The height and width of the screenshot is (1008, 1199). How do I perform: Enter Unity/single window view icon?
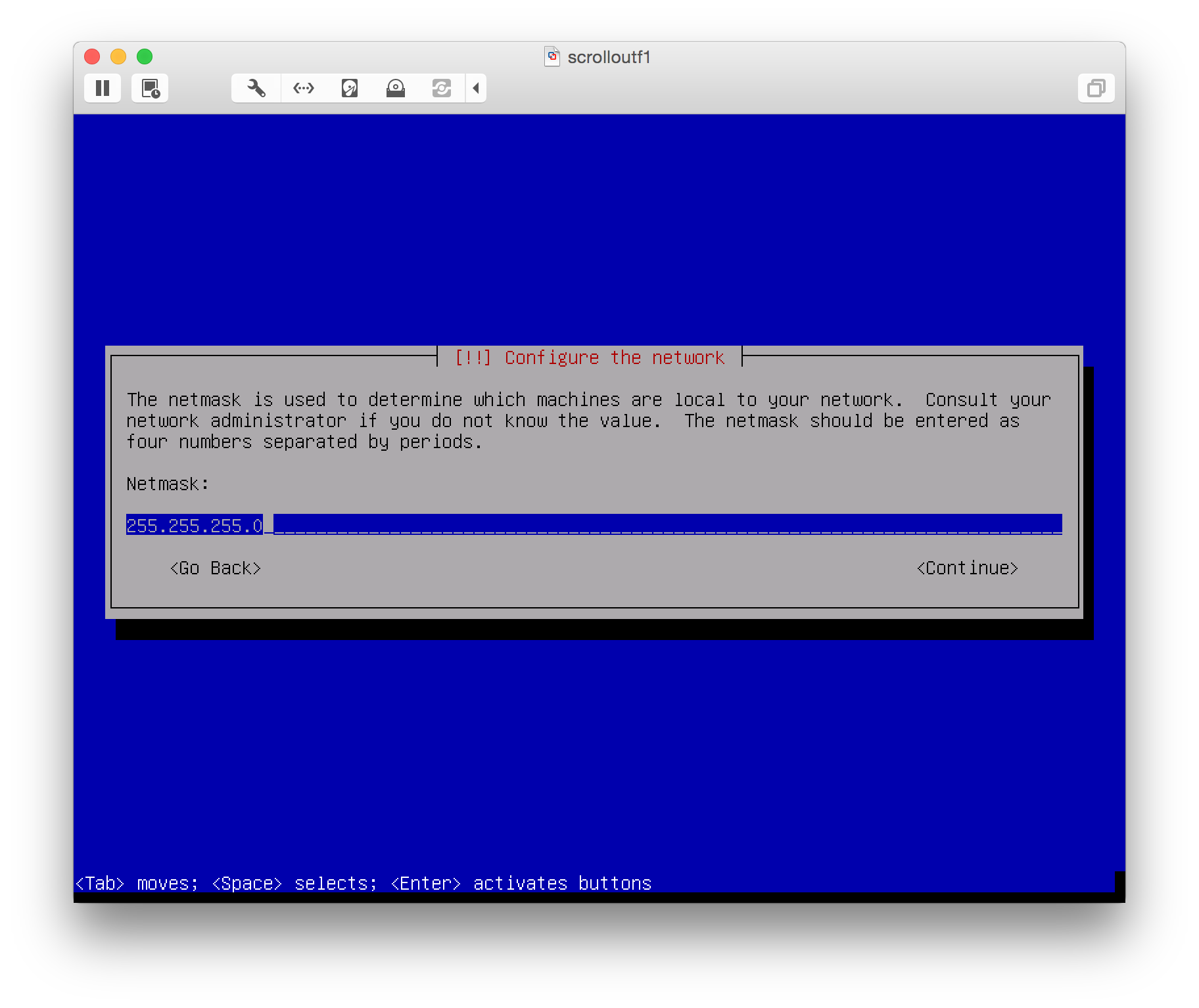(x=1096, y=88)
